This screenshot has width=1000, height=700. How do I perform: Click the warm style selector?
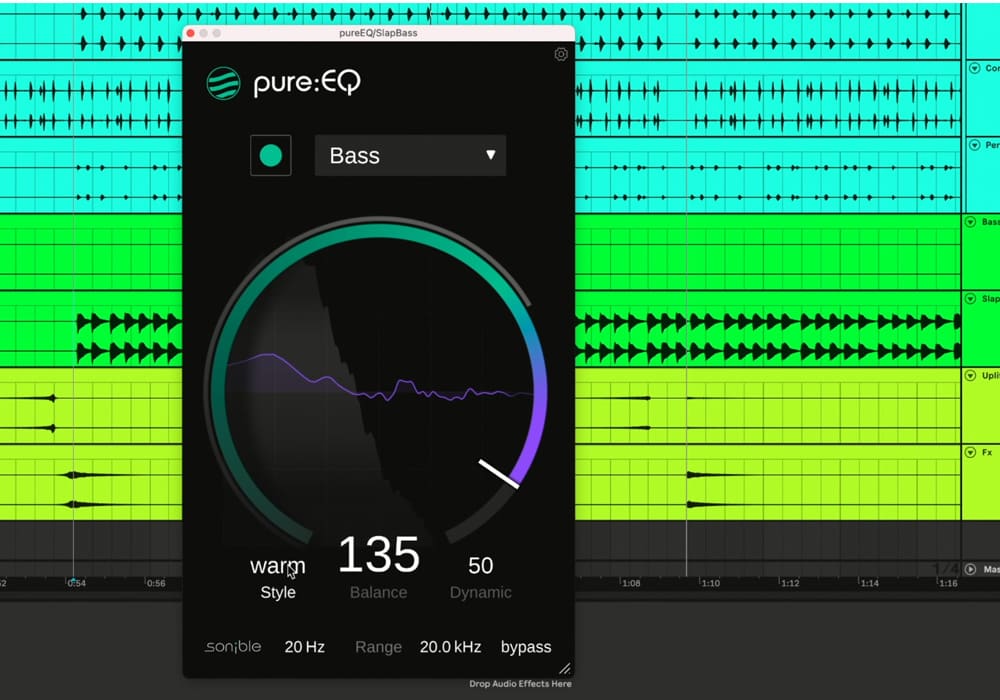coord(277,565)
